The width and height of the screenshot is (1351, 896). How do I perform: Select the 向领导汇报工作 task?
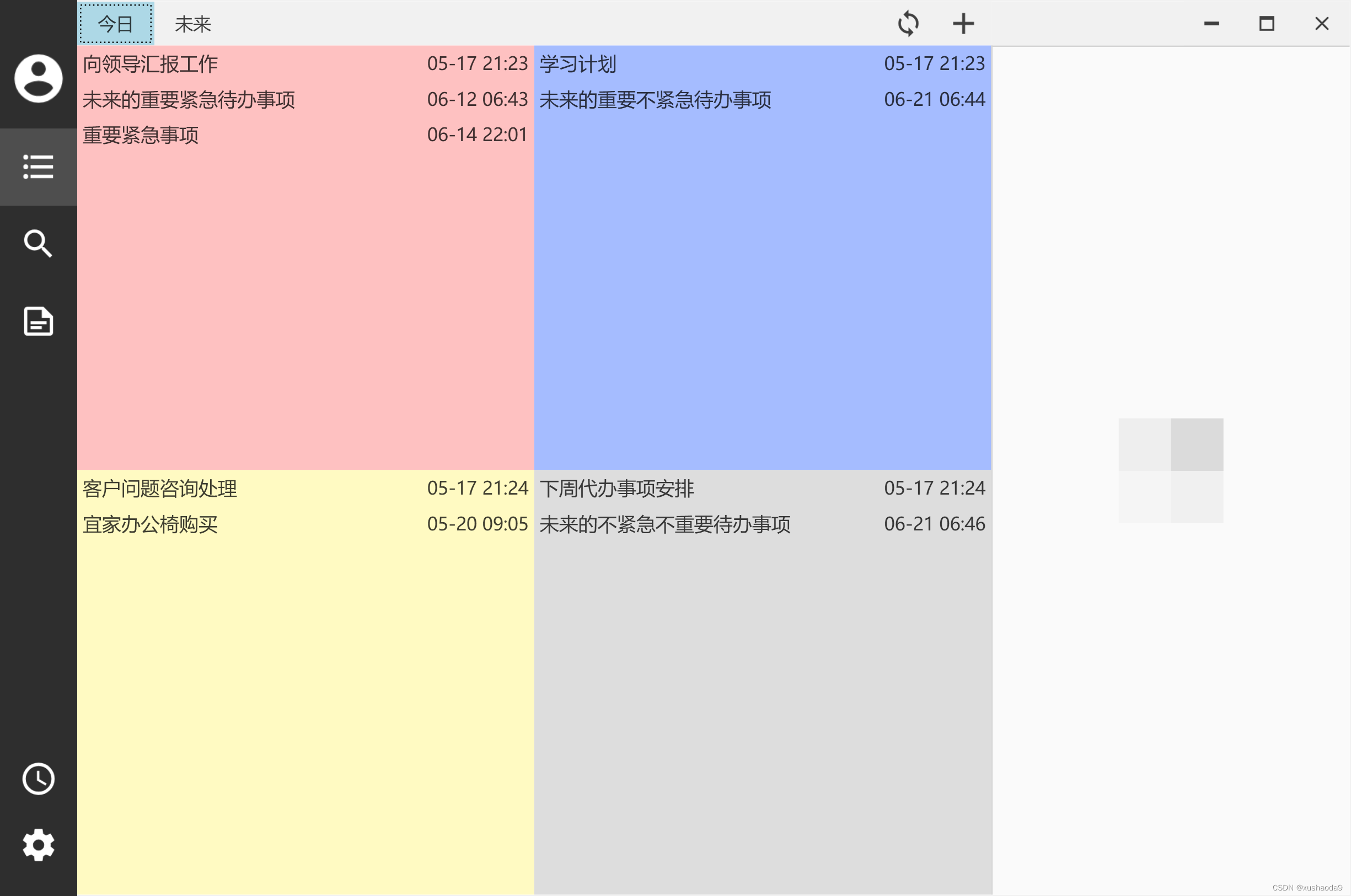tap(151, 64)
